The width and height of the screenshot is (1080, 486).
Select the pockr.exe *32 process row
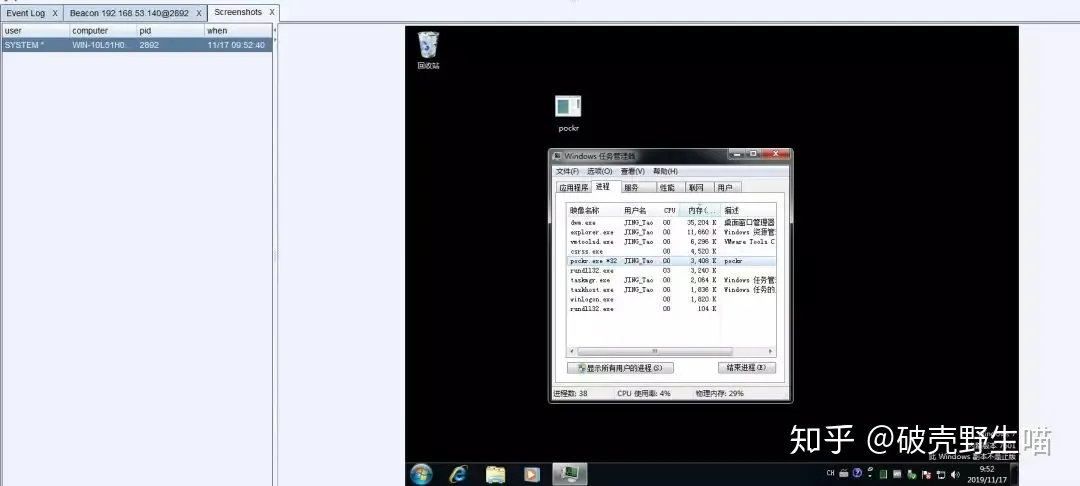click(x=671, y=261)
